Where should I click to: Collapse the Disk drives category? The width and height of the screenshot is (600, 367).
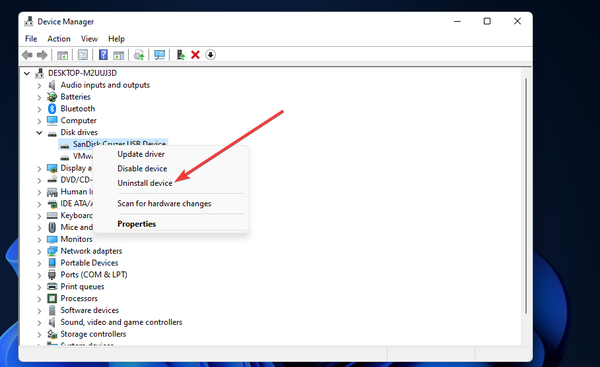39,133
